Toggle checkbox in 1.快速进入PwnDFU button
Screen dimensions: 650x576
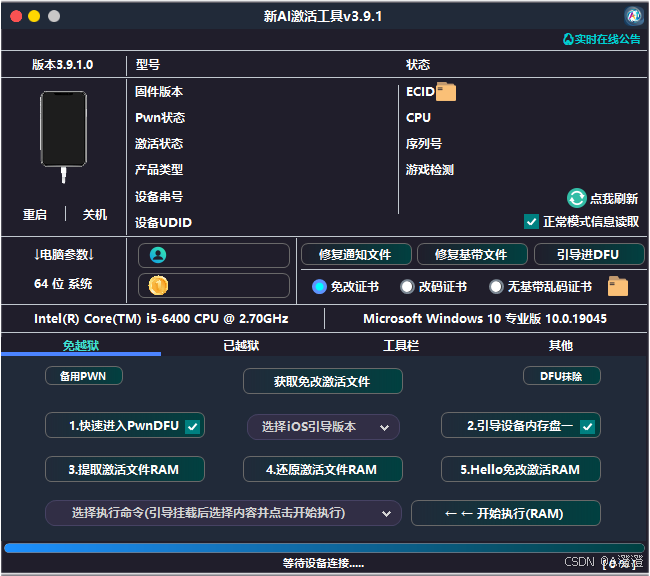tap(193, 426)
